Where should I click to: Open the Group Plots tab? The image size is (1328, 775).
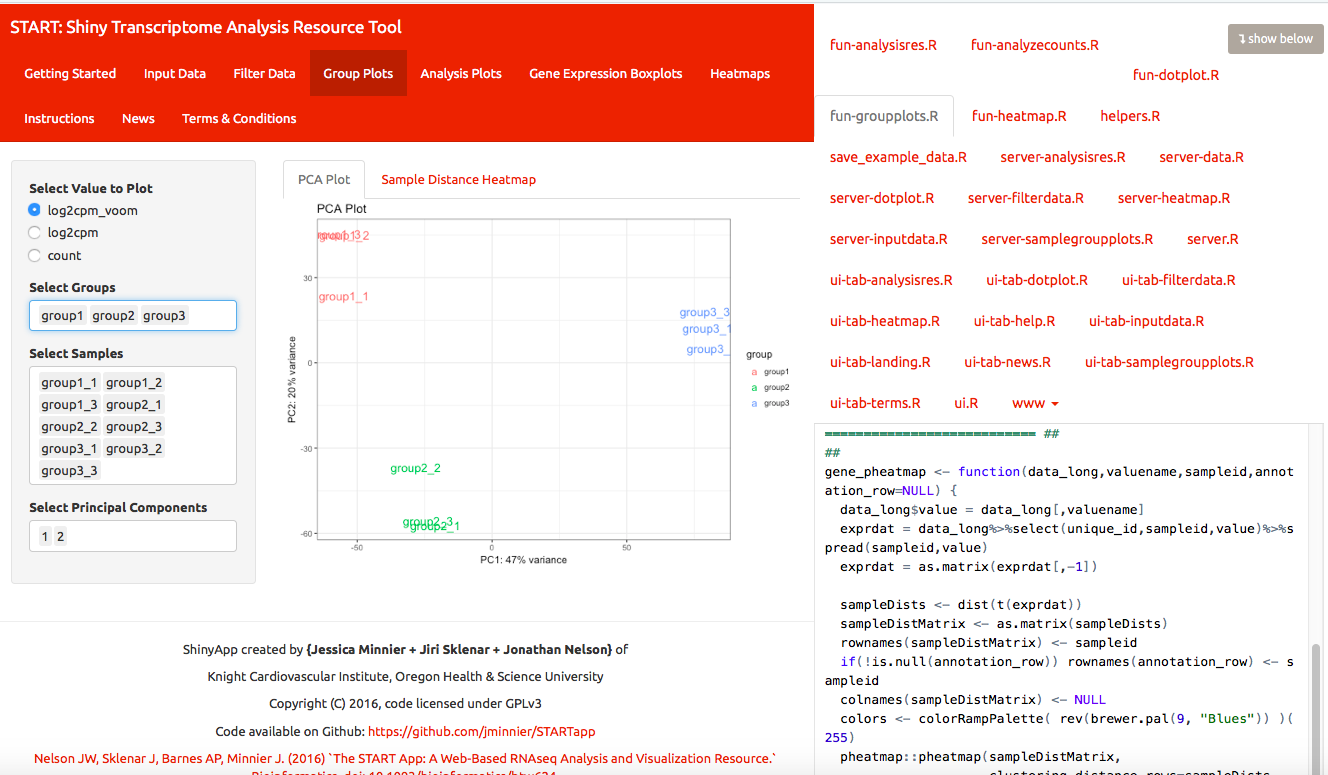tap(358, 73)
